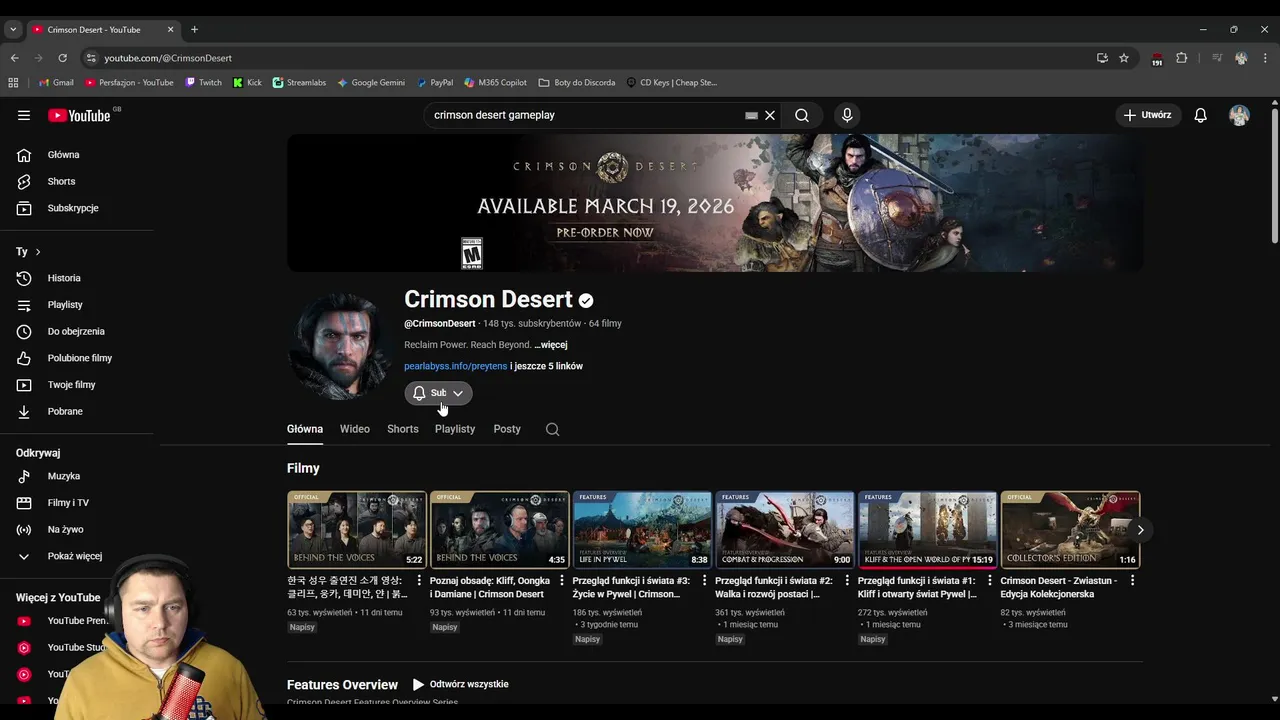Select the Główna channel tab
The height and width of the screenshot is (720, 1280).
click(305, 429)
